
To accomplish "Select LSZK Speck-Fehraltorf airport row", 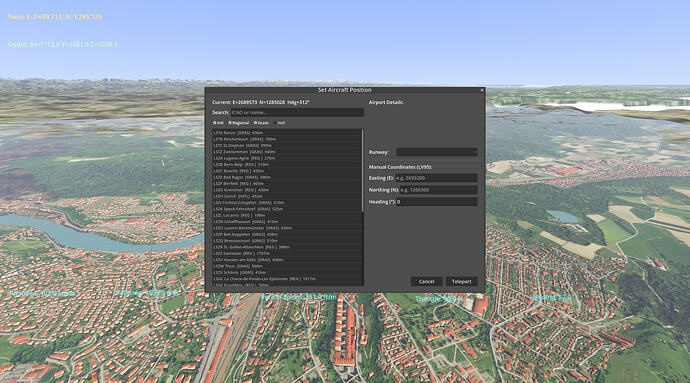I will (x=287, y=209).
